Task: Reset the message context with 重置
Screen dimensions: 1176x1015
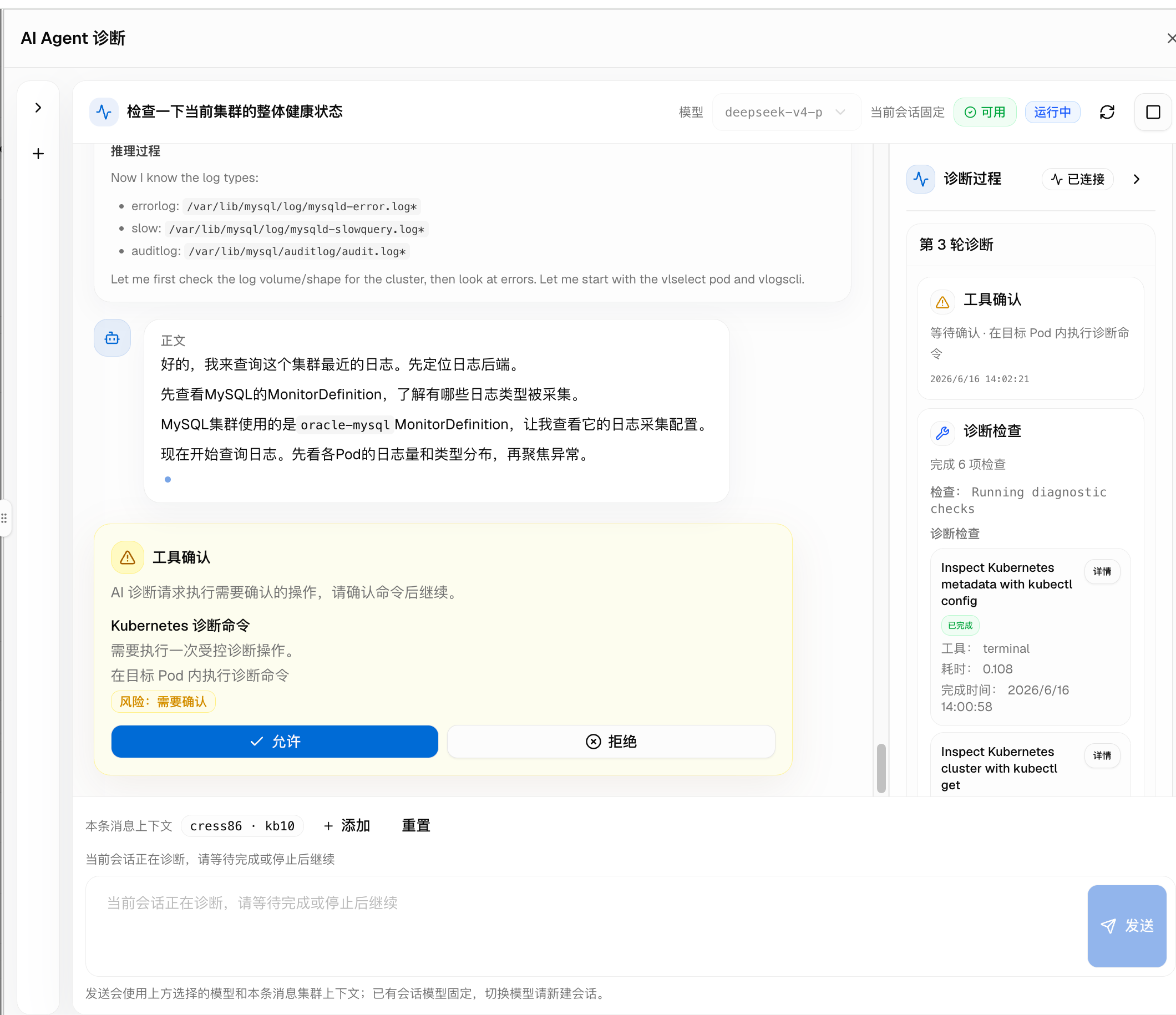Action: pyautogui.click(x=415, y=825)
